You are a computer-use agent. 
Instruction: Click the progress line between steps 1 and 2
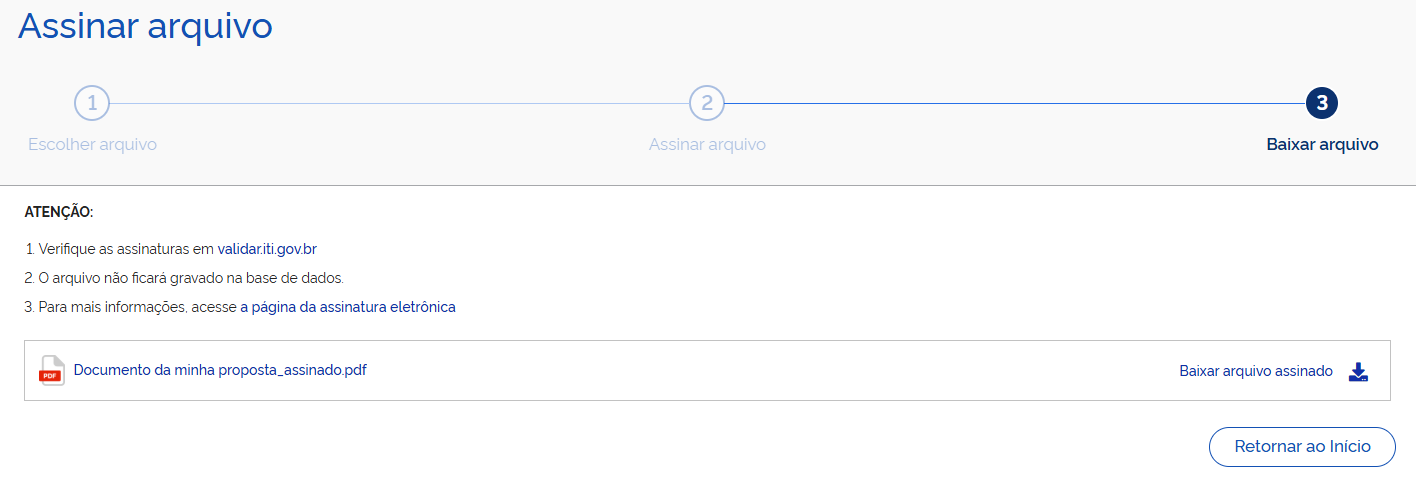(400, 103)
